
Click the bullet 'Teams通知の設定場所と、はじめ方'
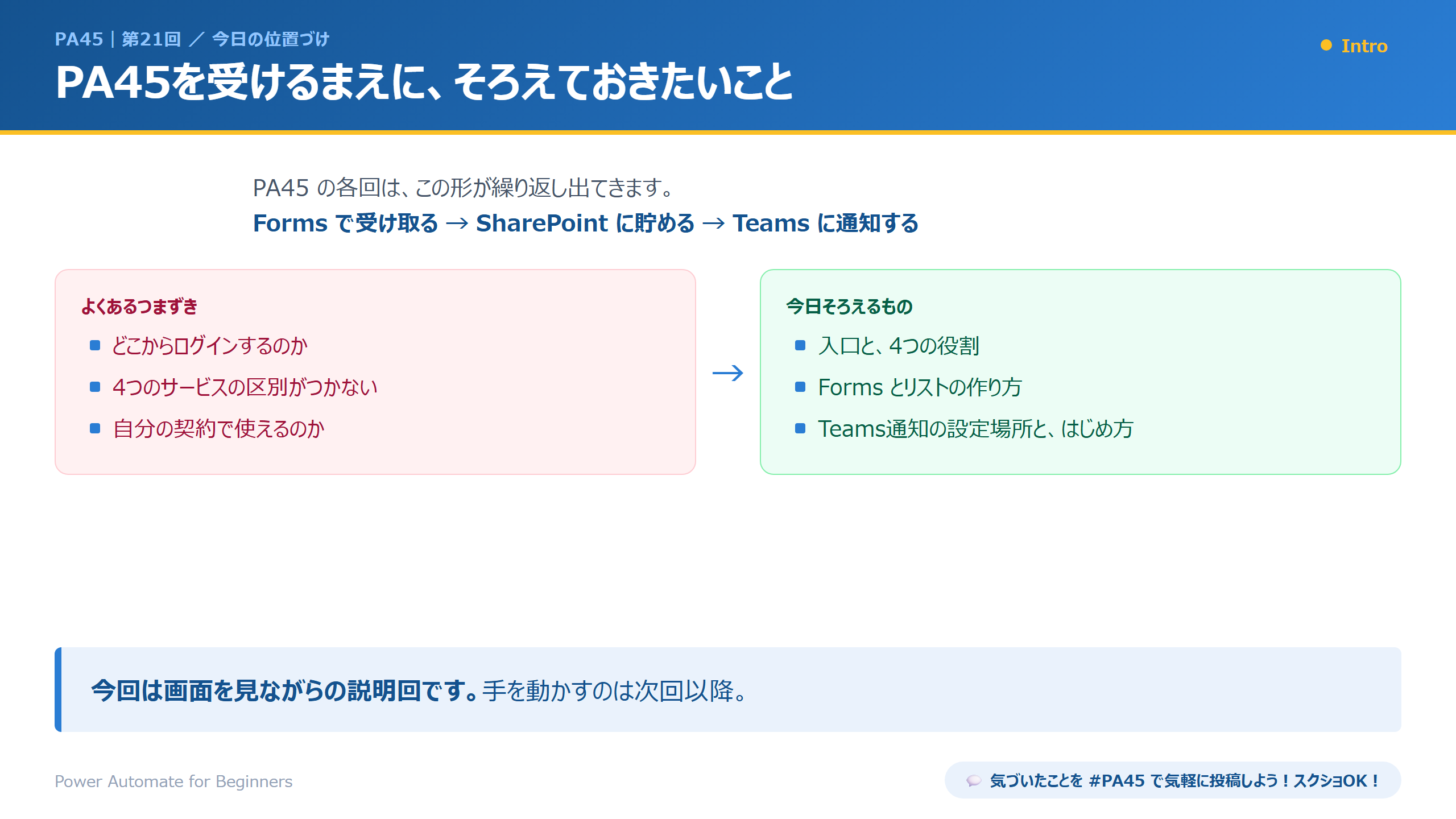coord(976,429)
